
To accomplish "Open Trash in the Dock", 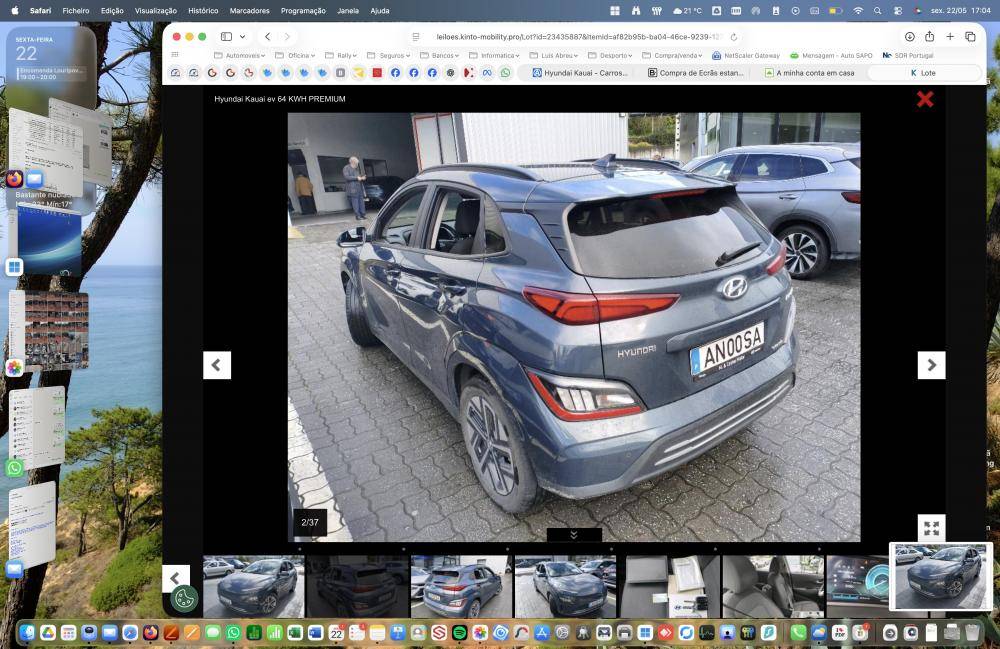I will pos(972,632).
